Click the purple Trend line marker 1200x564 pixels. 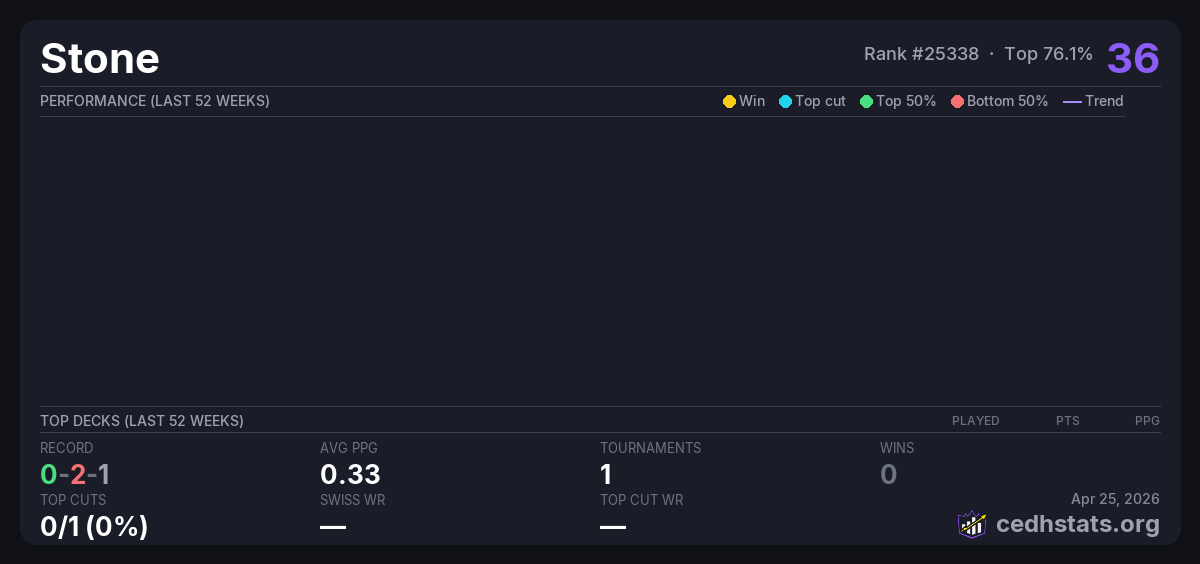coord(1072,101)
